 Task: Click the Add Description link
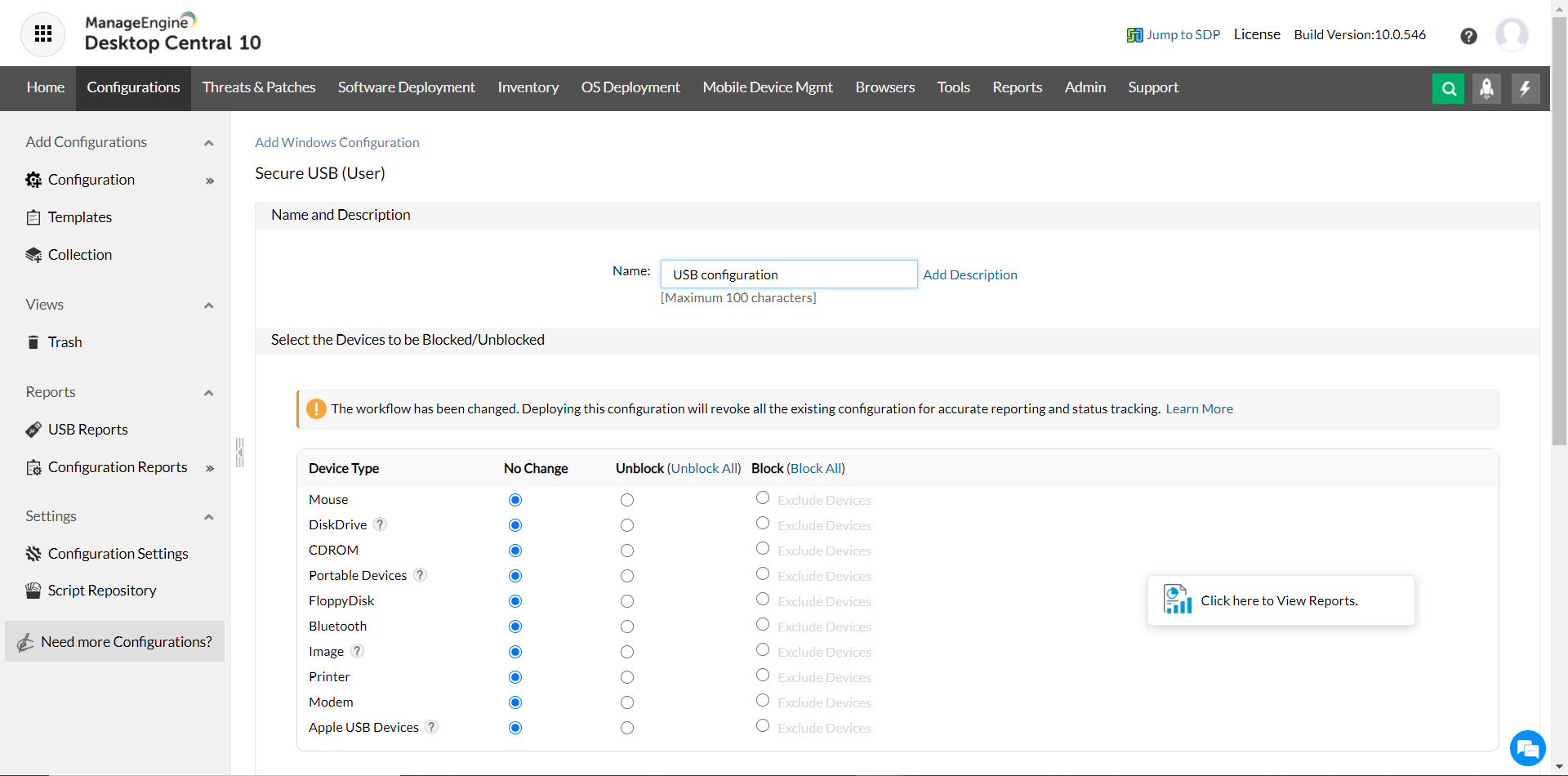pos(969,274)
